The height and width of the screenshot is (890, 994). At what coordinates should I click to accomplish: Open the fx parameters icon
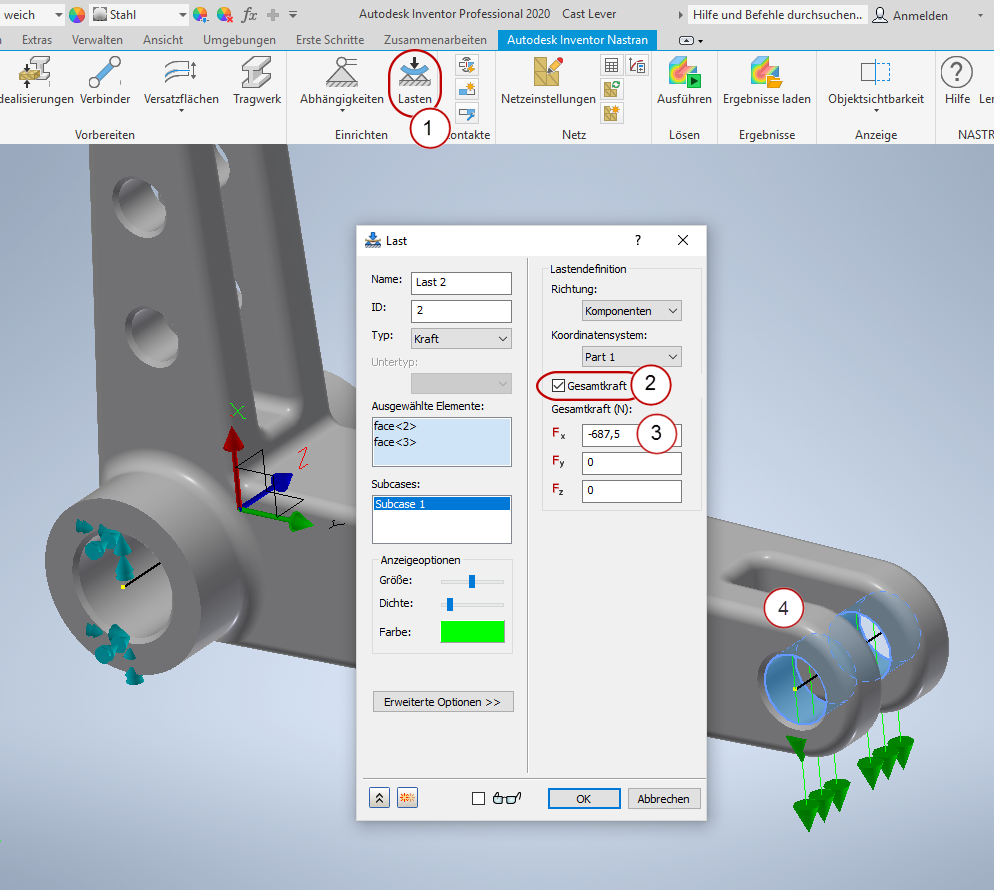click(x=249, y=15)
